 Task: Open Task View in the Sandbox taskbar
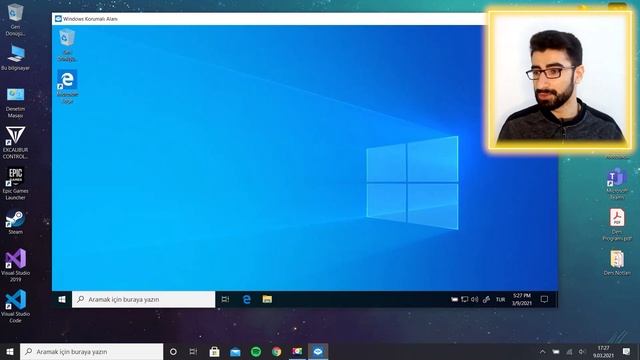coord(225,300)
